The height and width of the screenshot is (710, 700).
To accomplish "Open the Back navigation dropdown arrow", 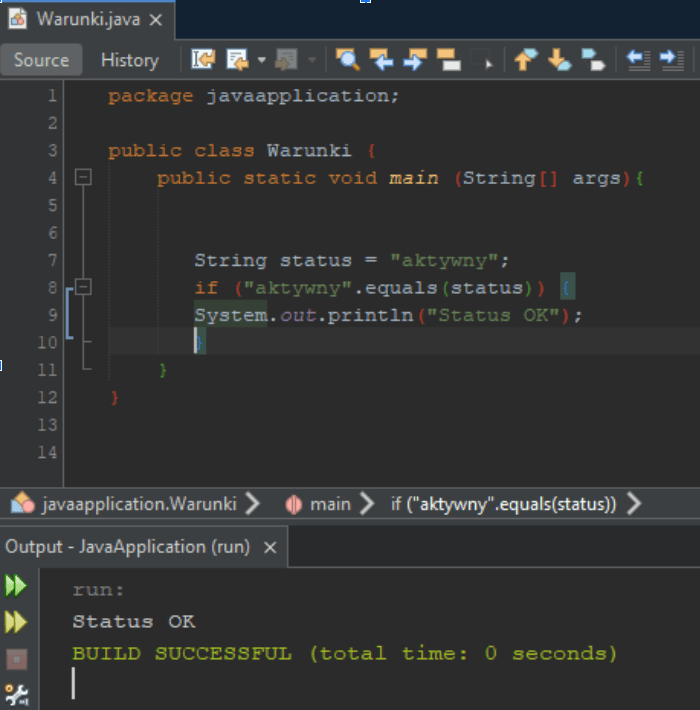I will point(262,60).
